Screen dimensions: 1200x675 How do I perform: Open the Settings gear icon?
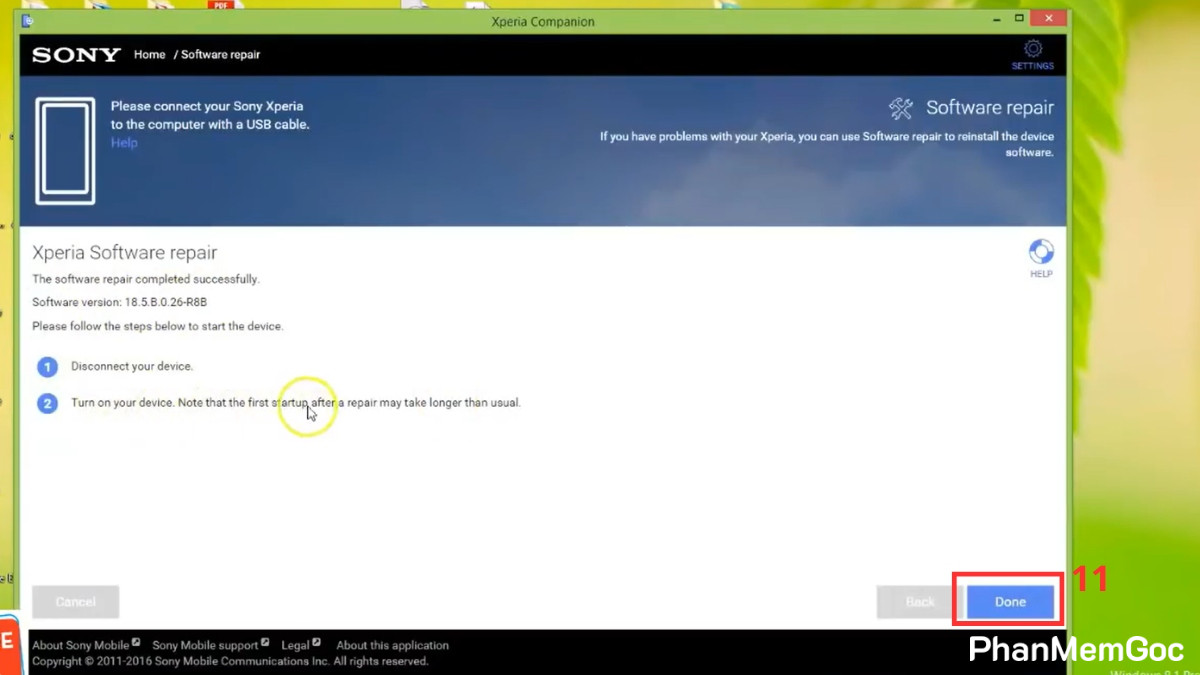1032,49
